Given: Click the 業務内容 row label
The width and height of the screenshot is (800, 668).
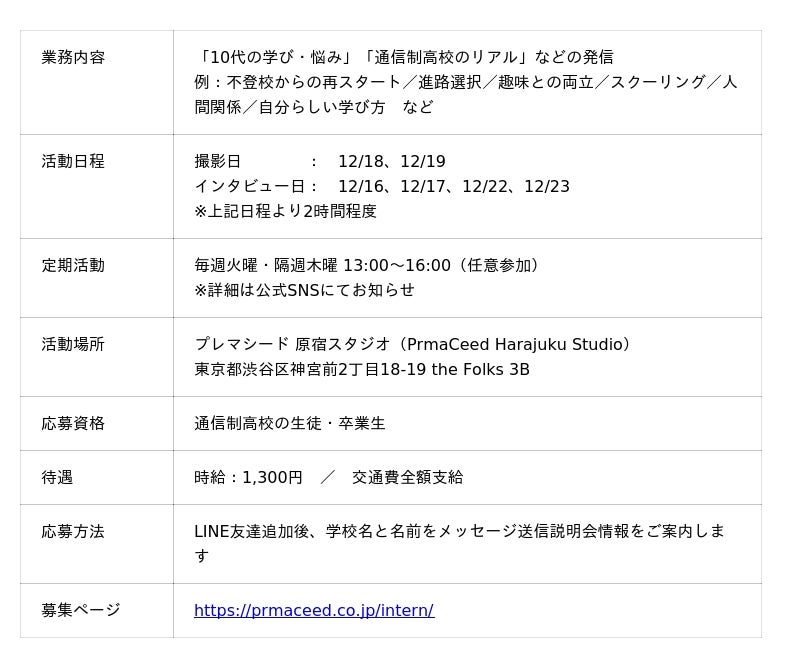Looking at the screenshot, I should [x=73, y=57].
